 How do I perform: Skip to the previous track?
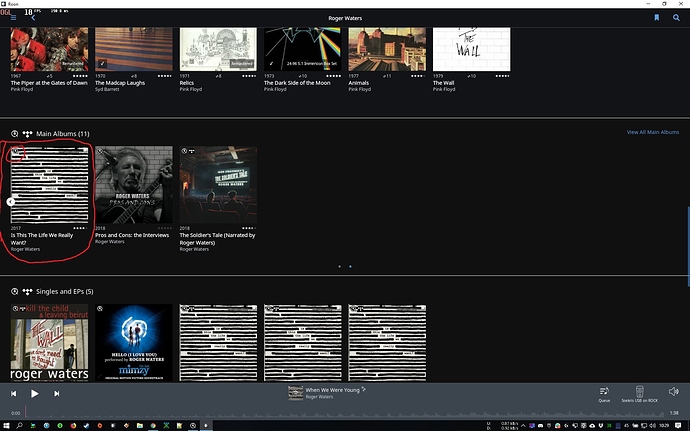14,394
